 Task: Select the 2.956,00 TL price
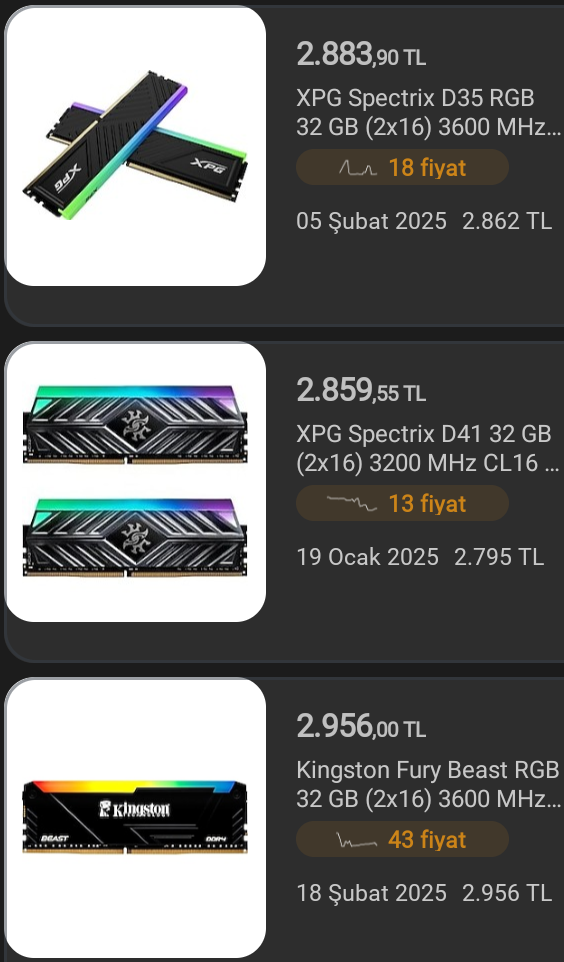(x=361, y=727)
